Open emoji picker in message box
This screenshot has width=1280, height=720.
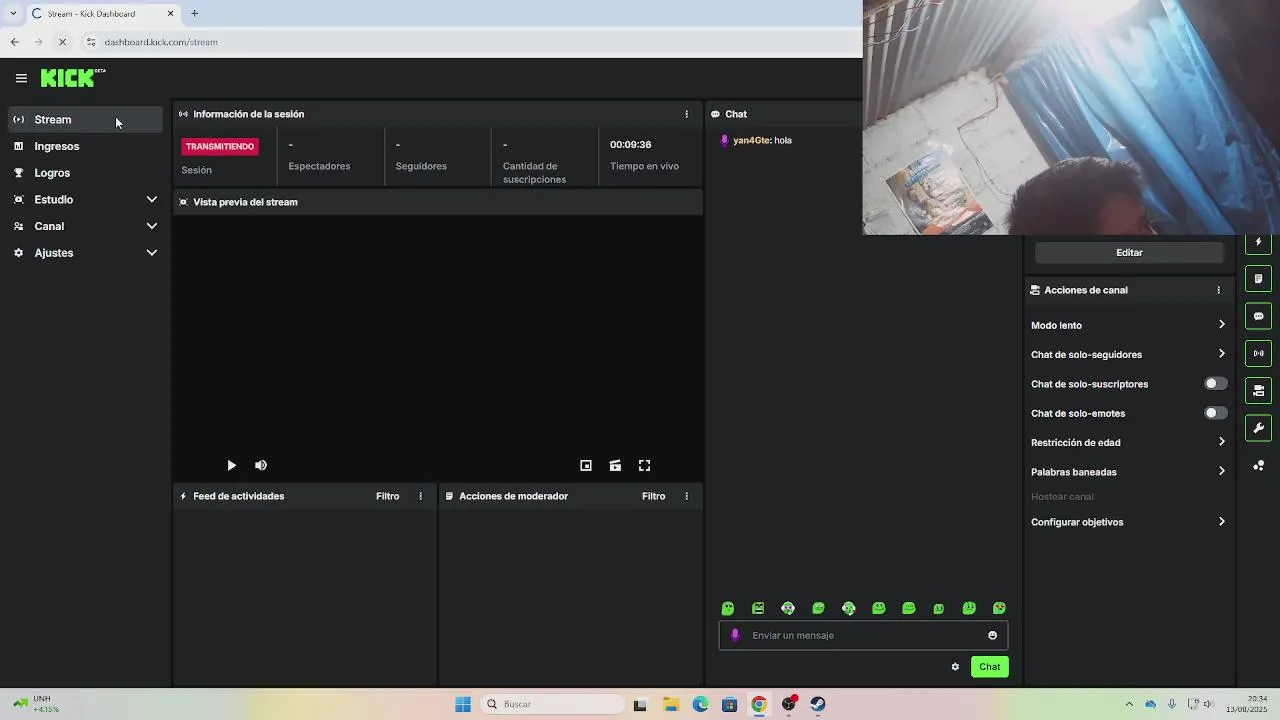[x=992, y=635]
